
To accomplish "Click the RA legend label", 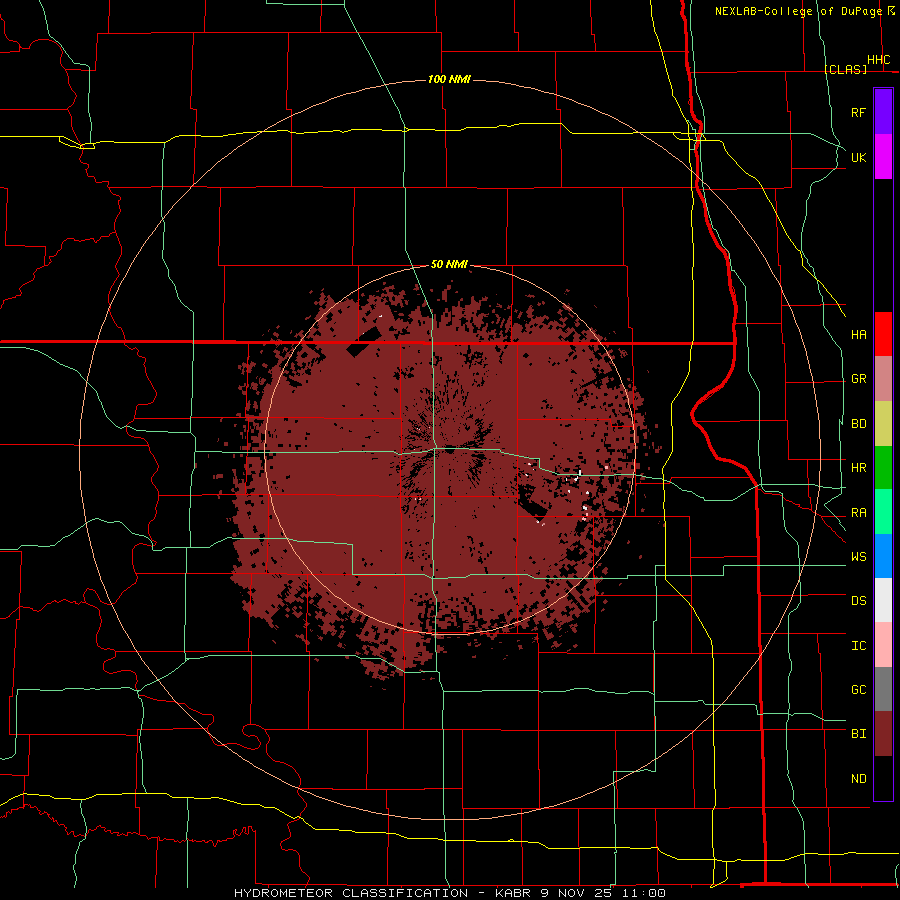I will [859, 513].
